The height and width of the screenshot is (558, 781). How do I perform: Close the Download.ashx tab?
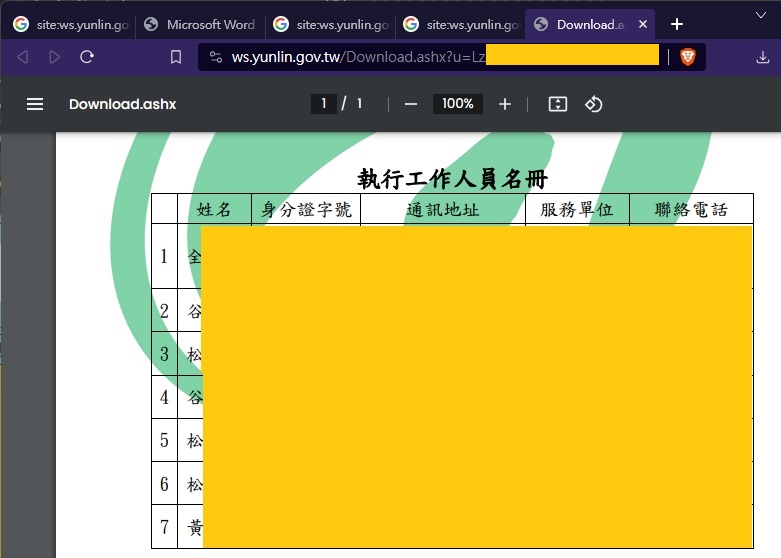[x=643, y=24]
